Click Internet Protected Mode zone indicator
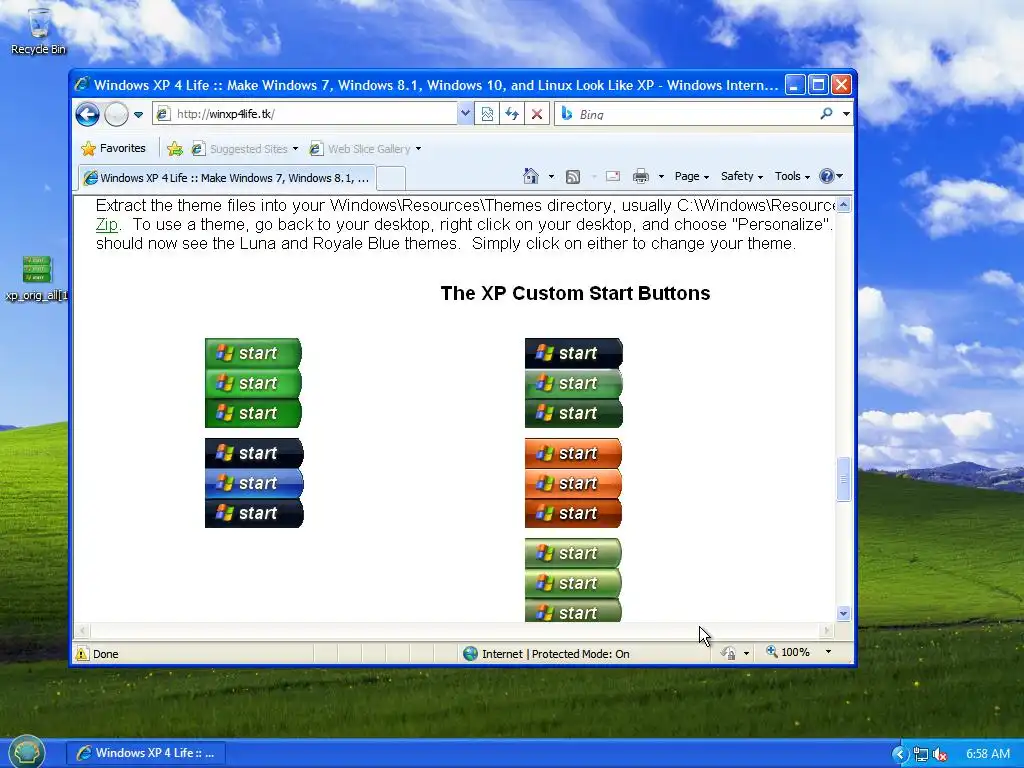Image resolution: width=1024 pixels, height=768 pixels. (x=546, y=654)
